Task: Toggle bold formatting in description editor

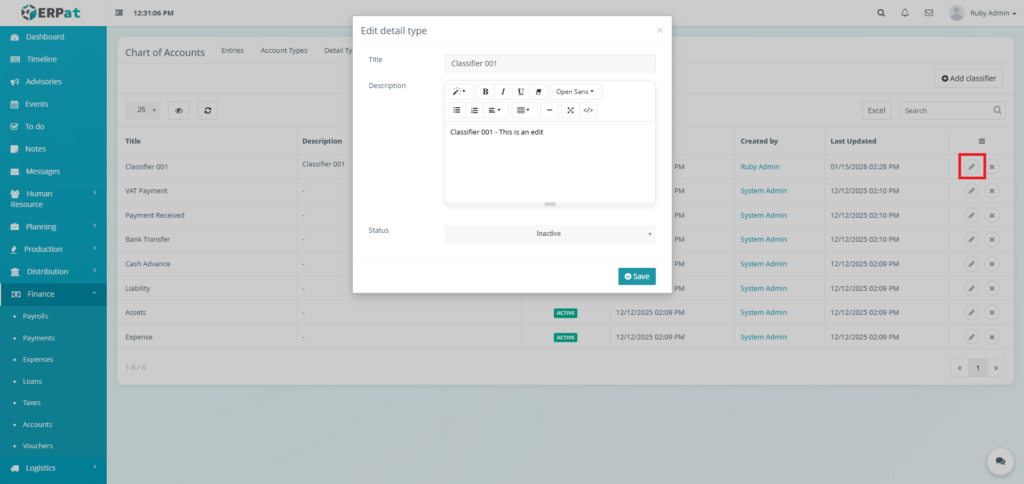Action: coord(485,91)
